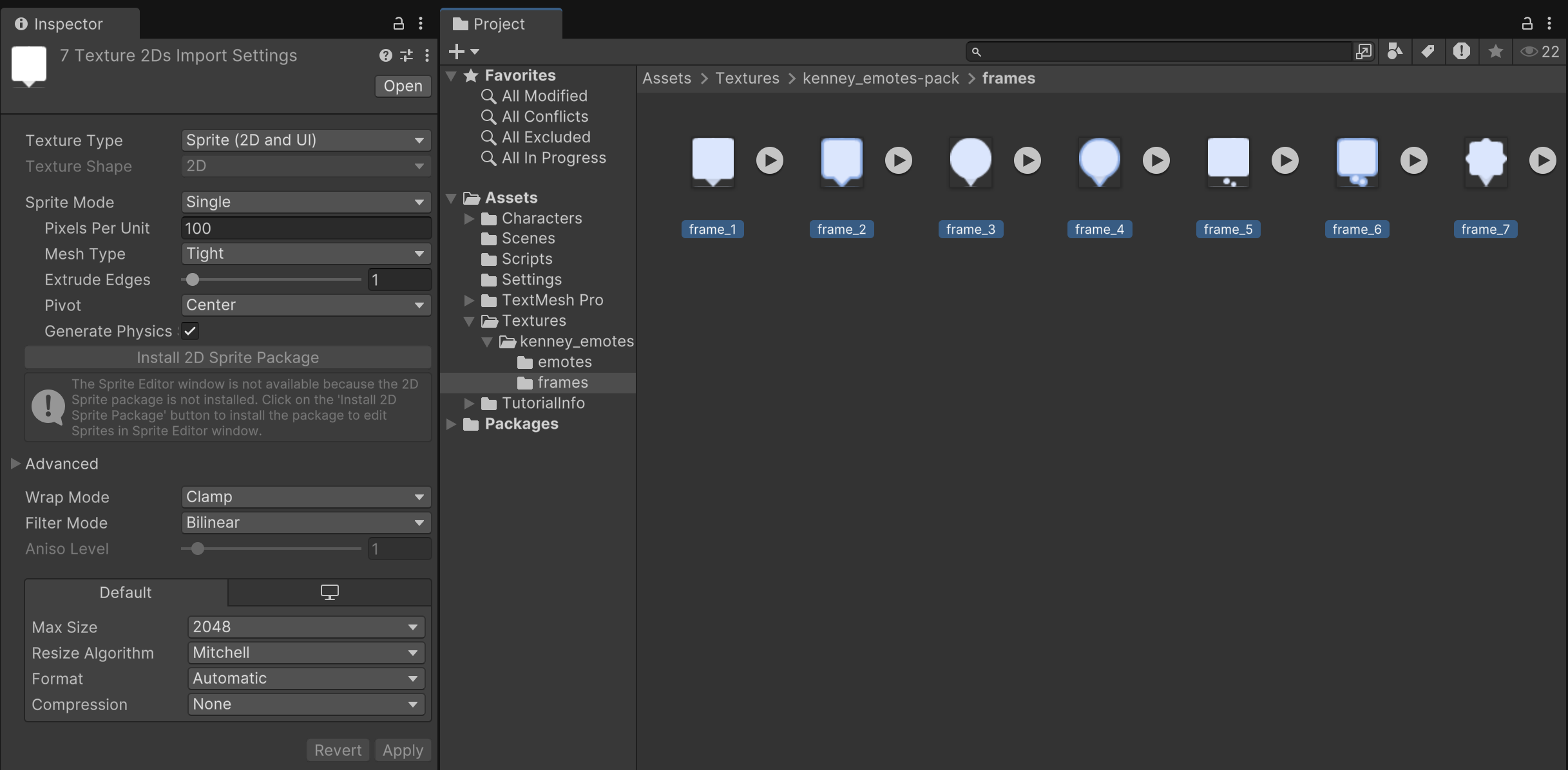This screenshot has height=770, width=1568.
Task: Click the Install 2D Sprite Package button
Action: coord(227,357)
